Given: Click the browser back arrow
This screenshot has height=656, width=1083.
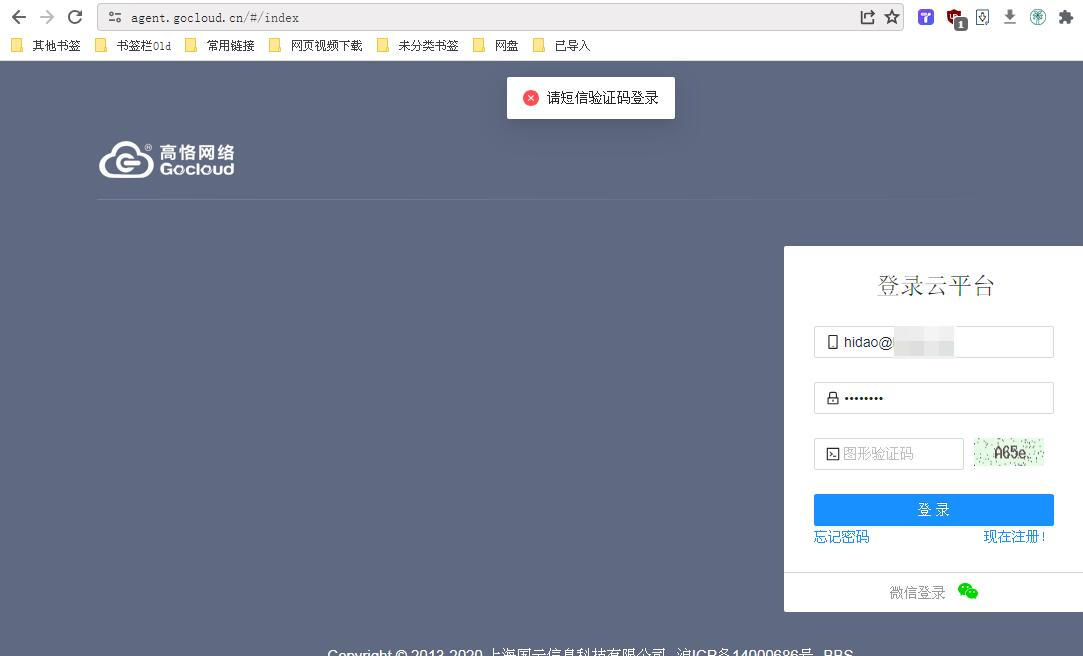Looking at the screenshot, I should pyautogui.click(x=19, y=17).
